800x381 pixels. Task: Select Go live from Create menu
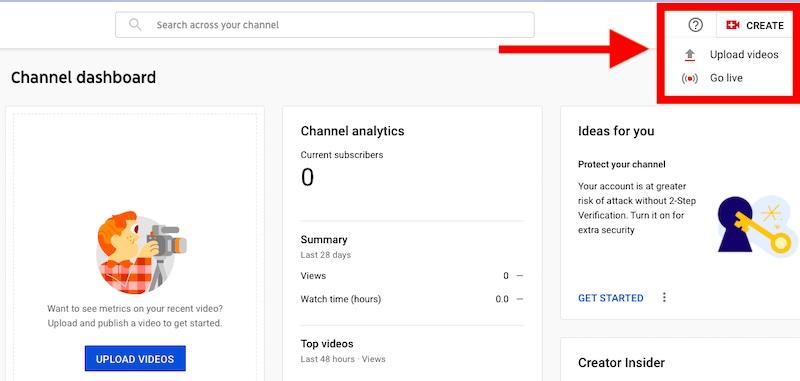coord(726,78)
